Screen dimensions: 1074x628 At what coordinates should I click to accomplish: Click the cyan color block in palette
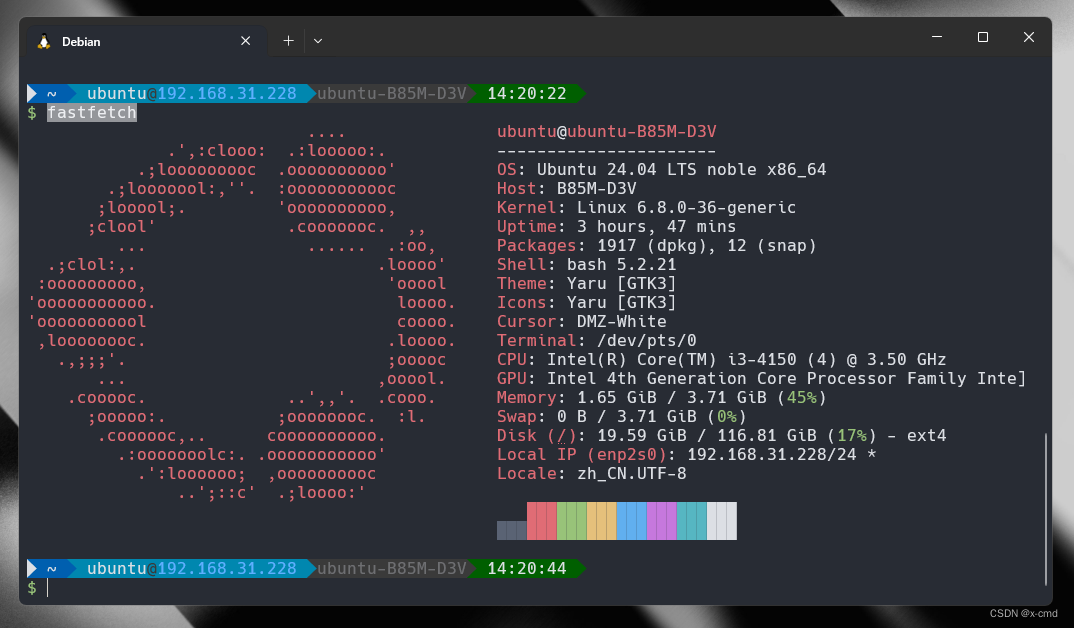click(x=692, y=521)
